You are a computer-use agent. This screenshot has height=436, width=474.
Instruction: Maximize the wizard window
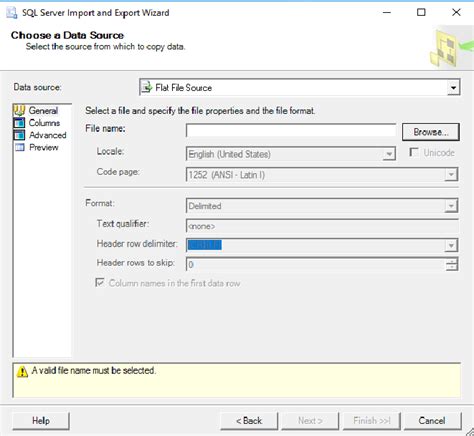tap(421, 13)
